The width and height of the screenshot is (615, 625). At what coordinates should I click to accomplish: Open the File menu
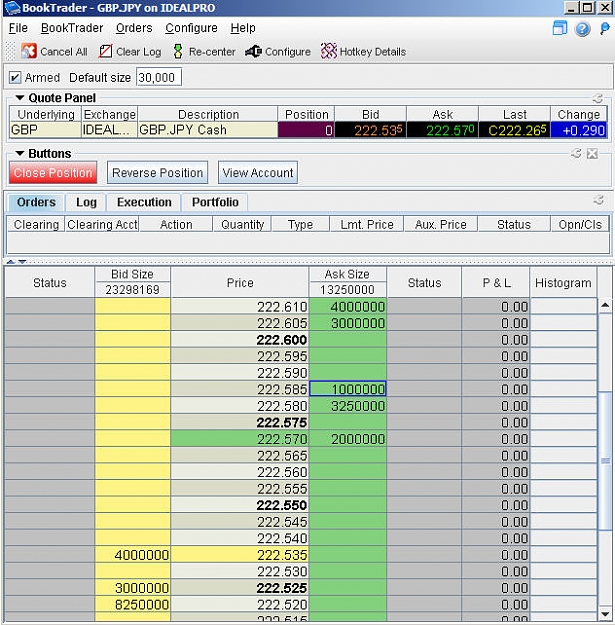(18, 28)
